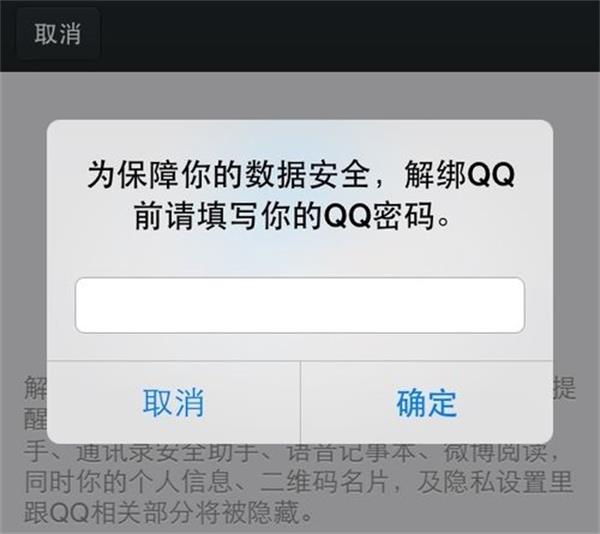Click the grey area above the dialog
The height and width of the screenshot is (534, 600).
click(x=300, y=96)
